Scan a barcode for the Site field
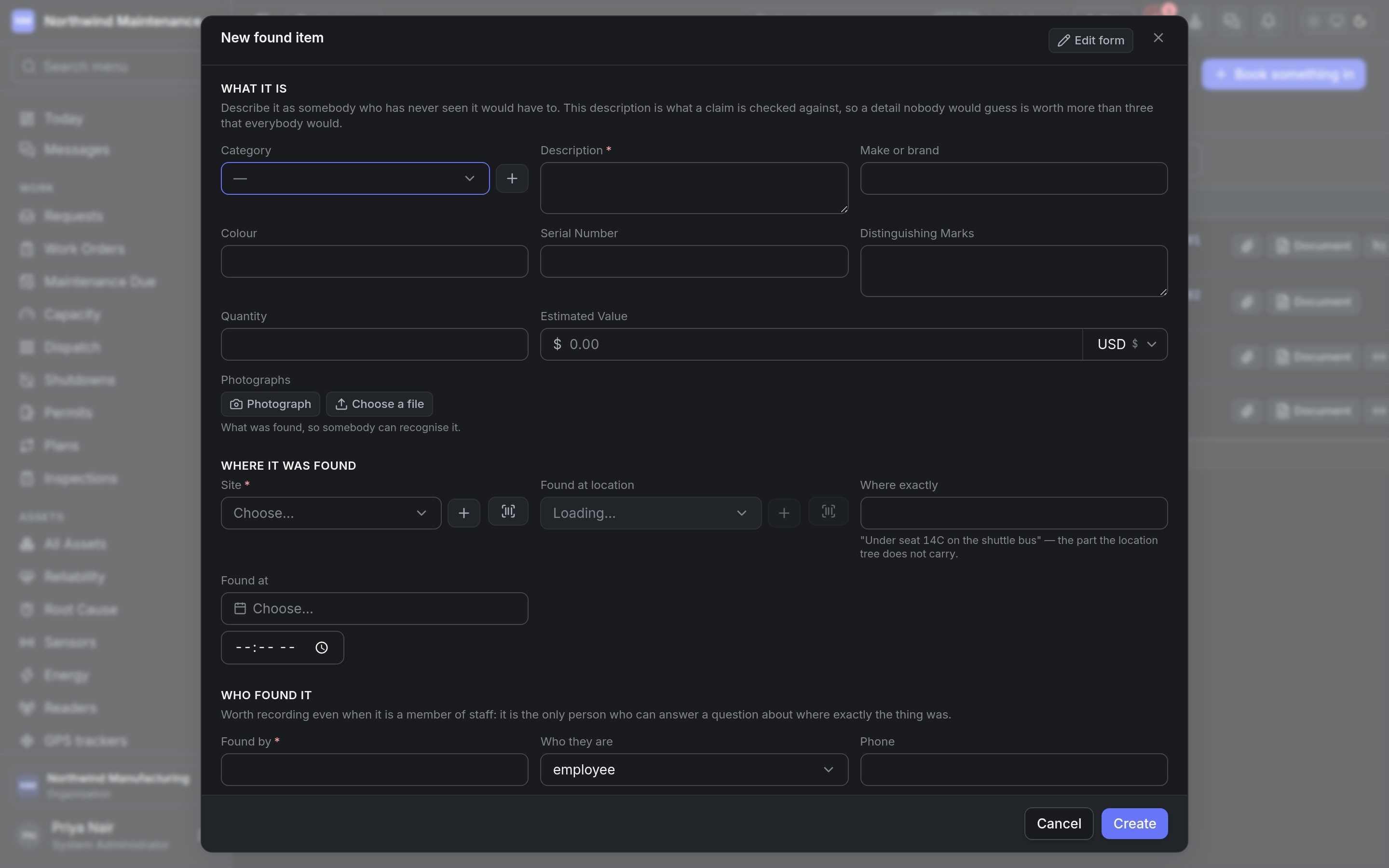Viewport: 1389px width, 868px height. click(x=508, y=512)
